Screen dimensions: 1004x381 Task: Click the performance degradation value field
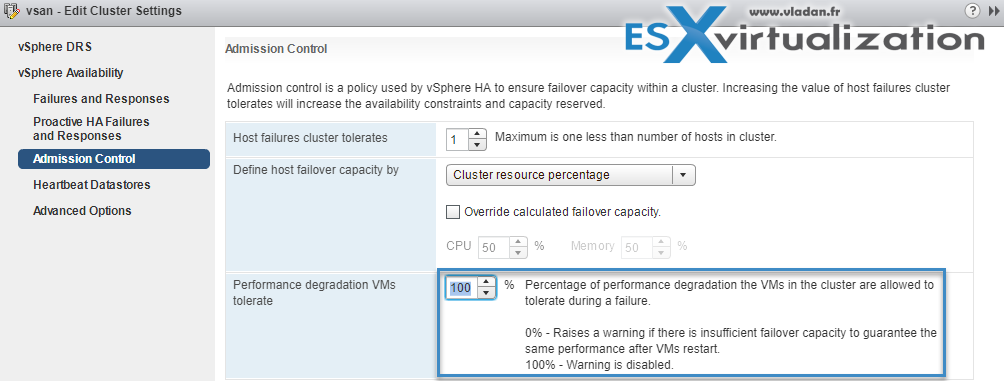tap(462, 288)
